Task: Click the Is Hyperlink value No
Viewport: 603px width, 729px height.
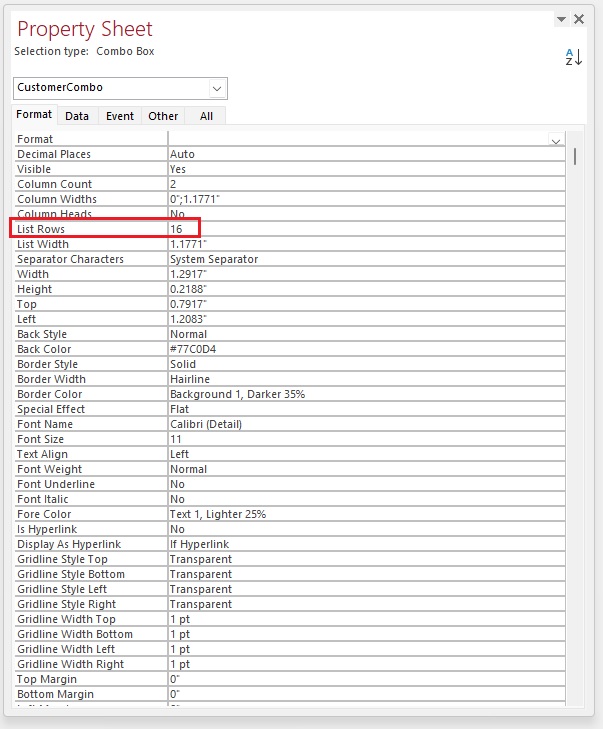Action: pos(366,529)
